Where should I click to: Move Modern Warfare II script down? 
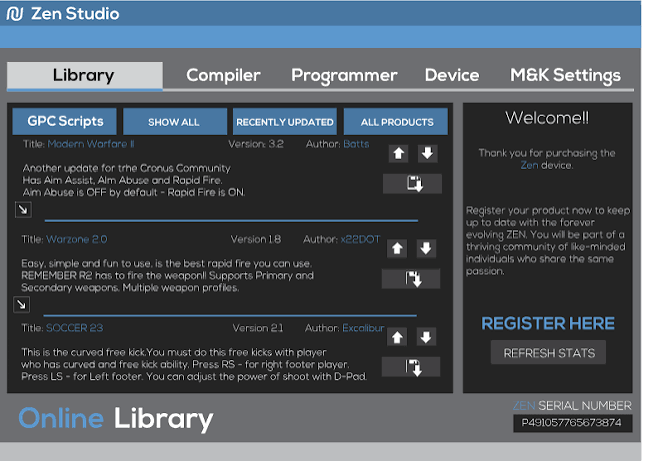coord(427,154)
